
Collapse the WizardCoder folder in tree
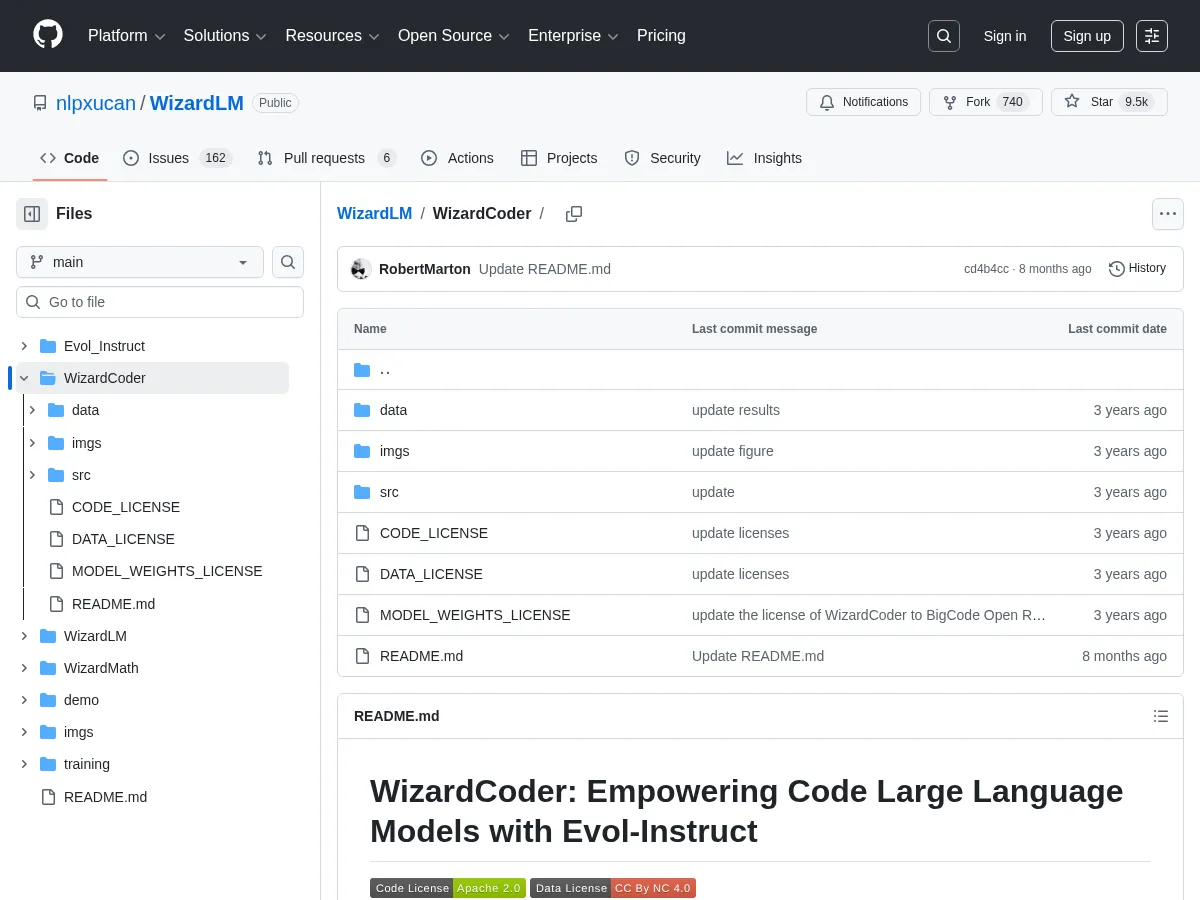[x=24, y=378]
